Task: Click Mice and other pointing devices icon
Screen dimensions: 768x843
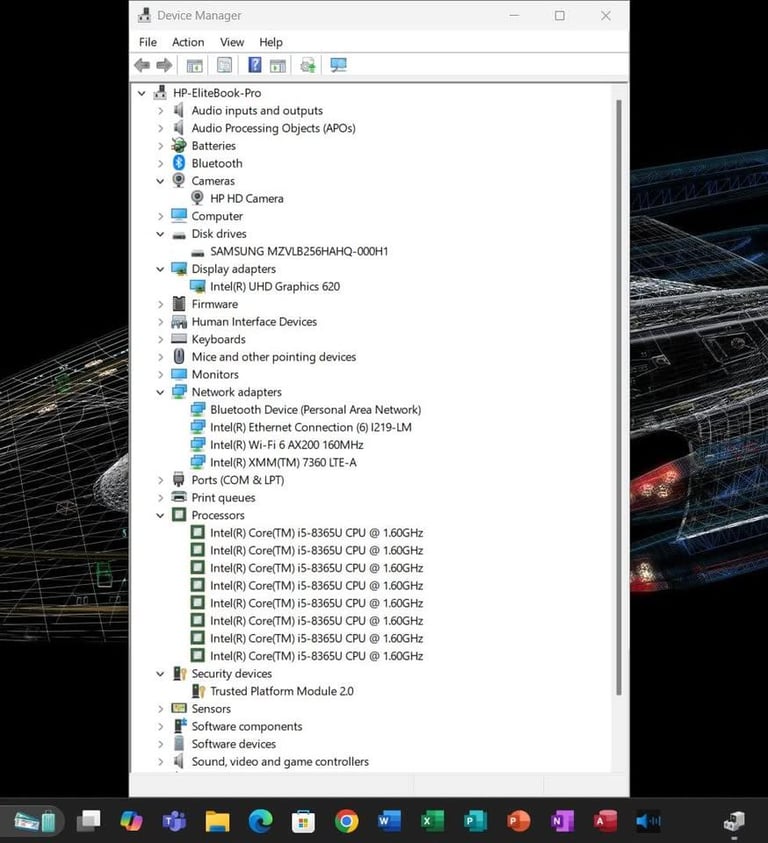Action: coord(179,356)
